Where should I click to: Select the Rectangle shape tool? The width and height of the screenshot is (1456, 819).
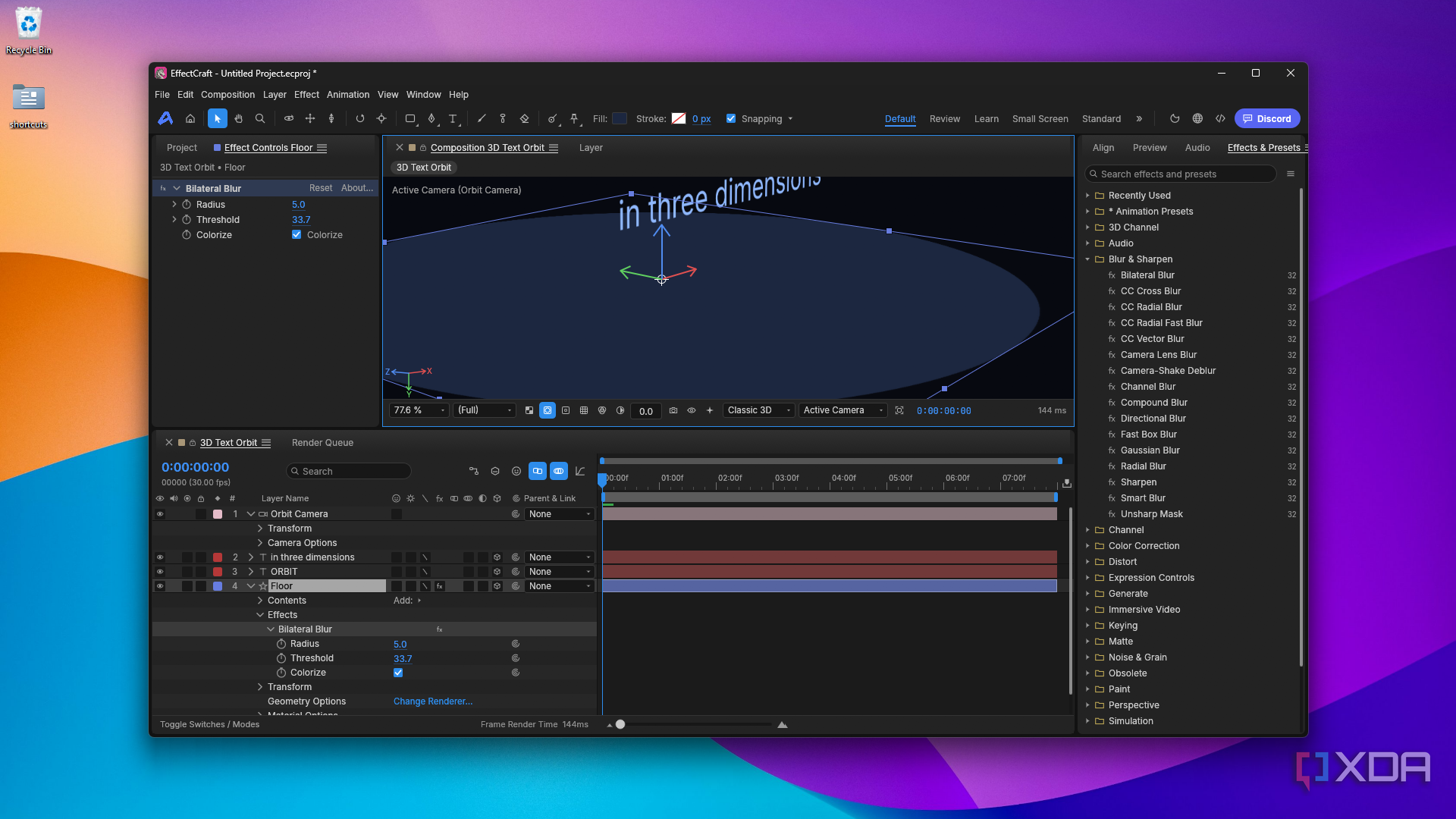tap(410, 119)
